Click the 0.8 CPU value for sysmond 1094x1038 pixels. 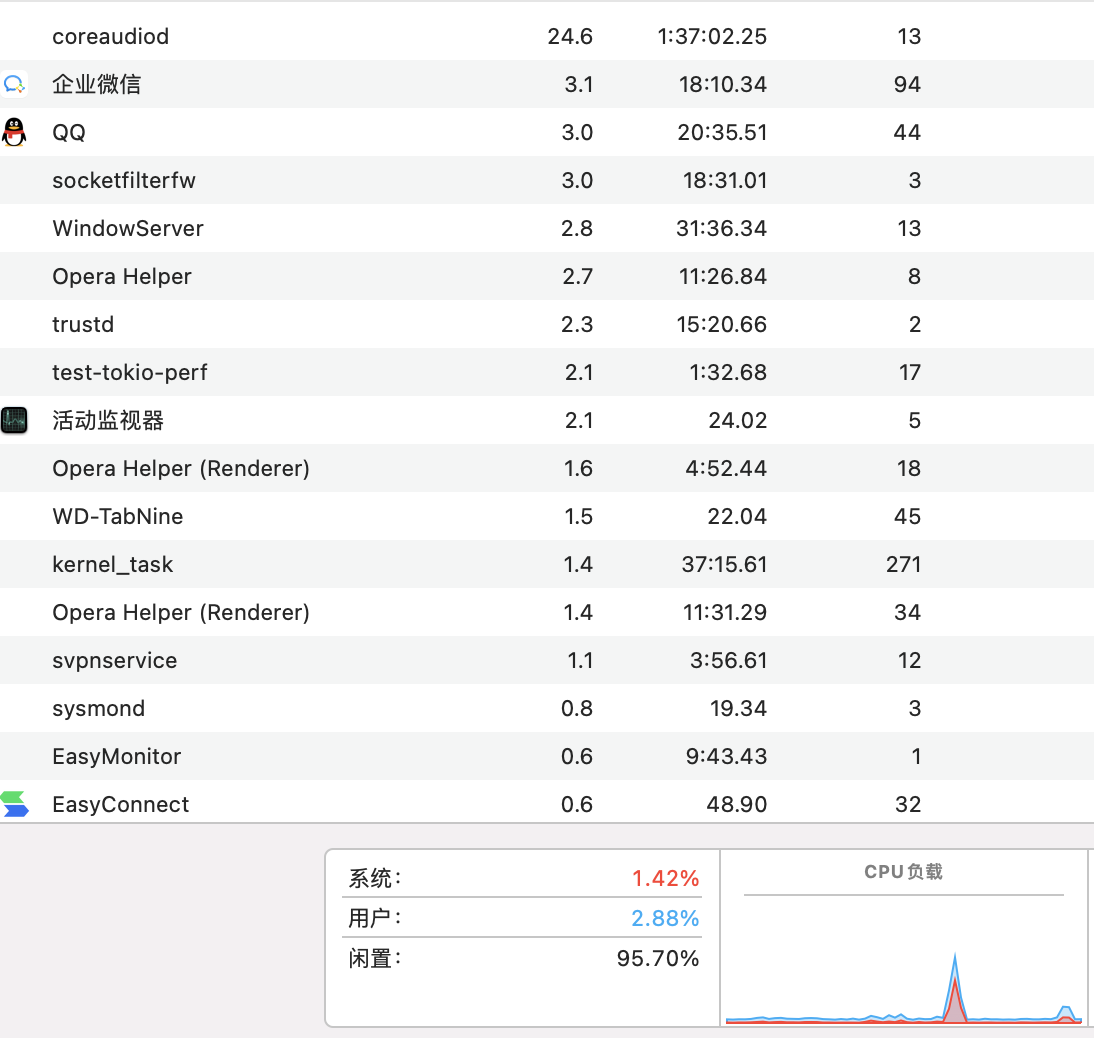click(x=577, y=709)
